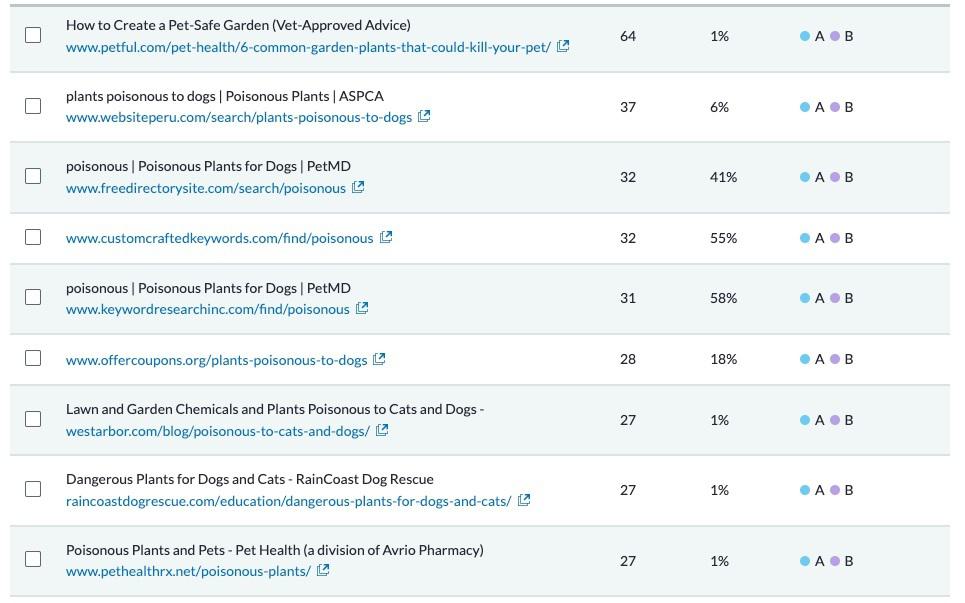Viewport: 965px width, 603px height.
Task: Click the blue A indicator on first row
Action: 812,35
